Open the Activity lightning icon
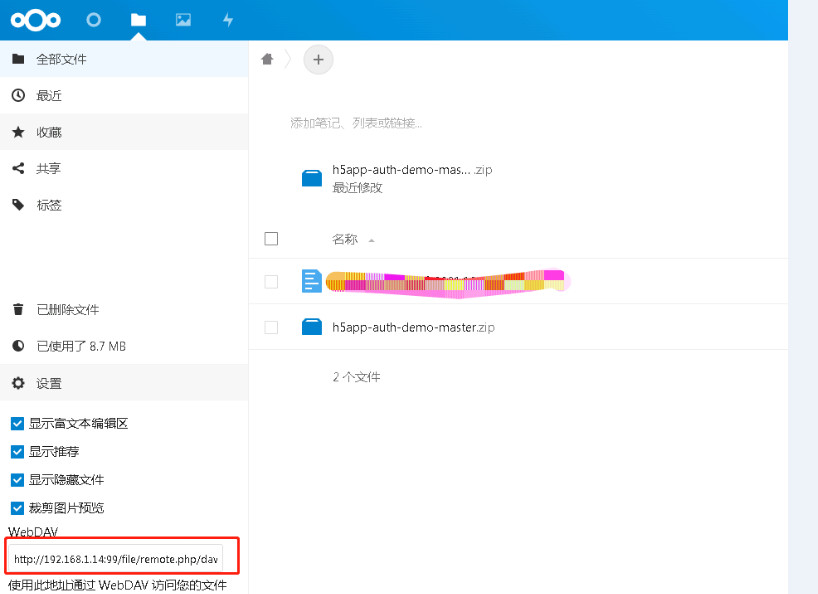The width and height of the screenshot is (818, 594). coord(226,19)
